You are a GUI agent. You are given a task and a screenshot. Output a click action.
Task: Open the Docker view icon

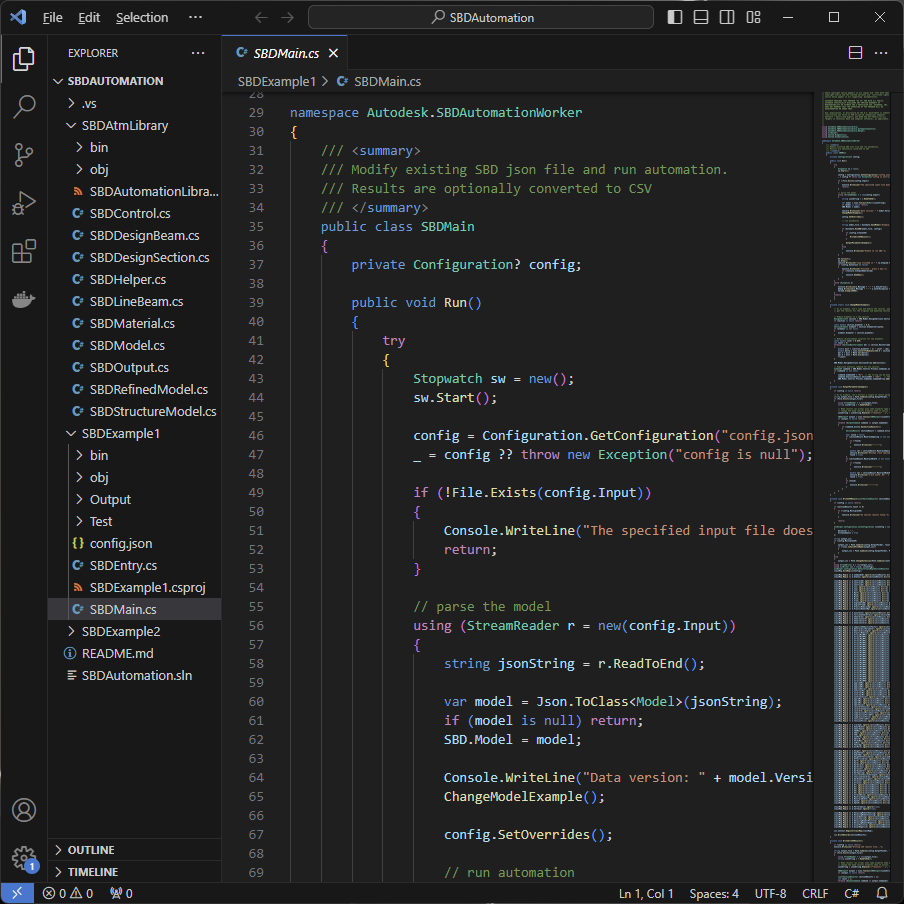(24, 299)
